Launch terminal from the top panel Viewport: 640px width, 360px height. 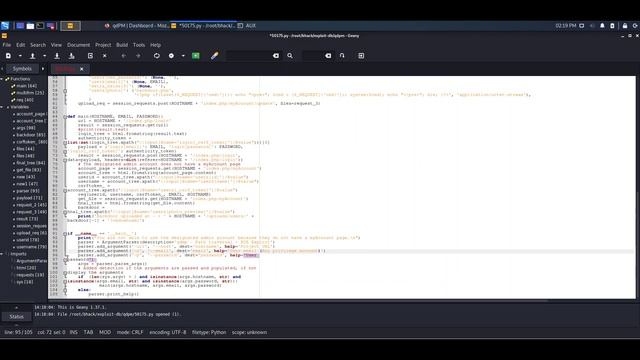(x=40, y=26)
